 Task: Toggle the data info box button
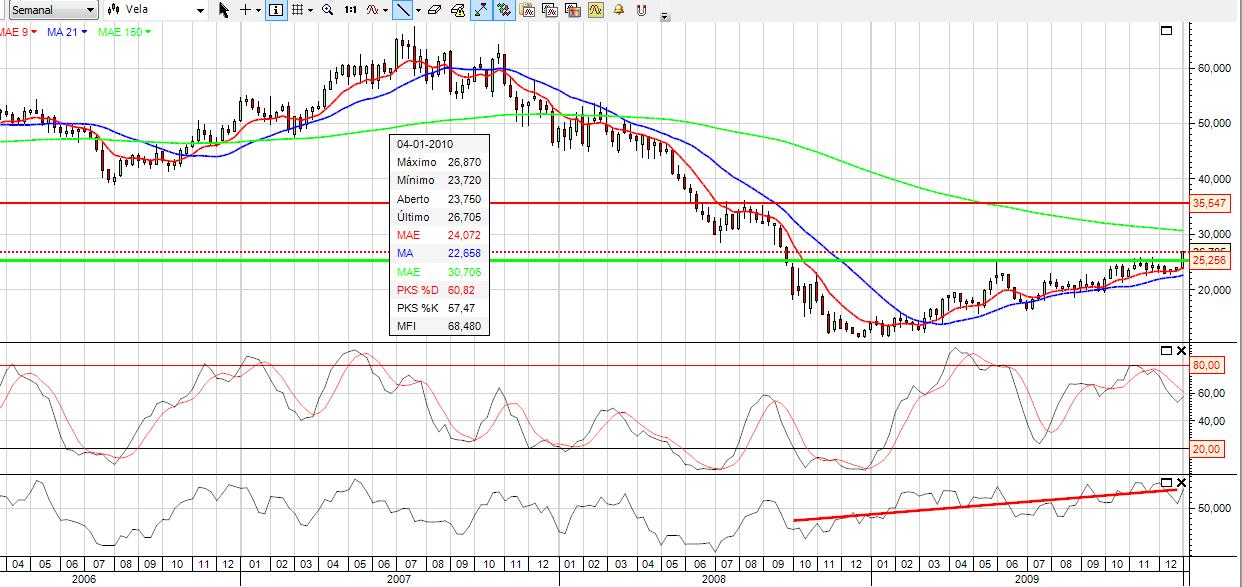[x=276, y=10]
